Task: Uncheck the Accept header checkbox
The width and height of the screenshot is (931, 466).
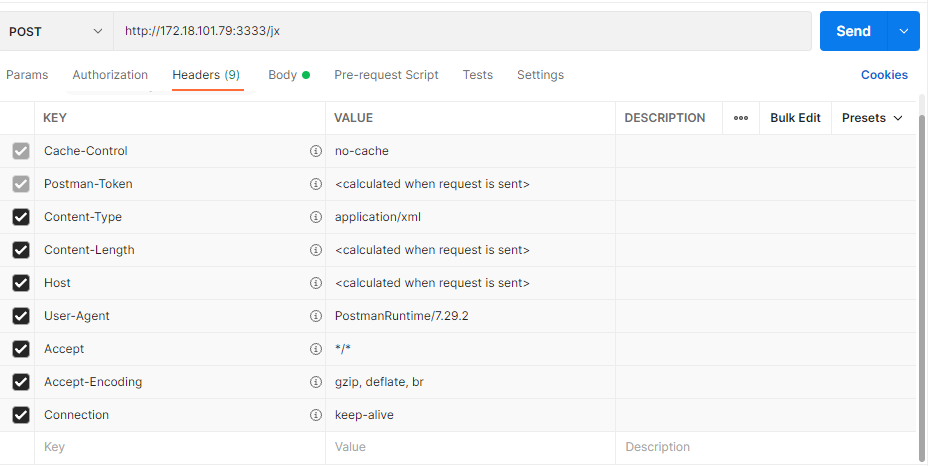Action: point(21,349)
